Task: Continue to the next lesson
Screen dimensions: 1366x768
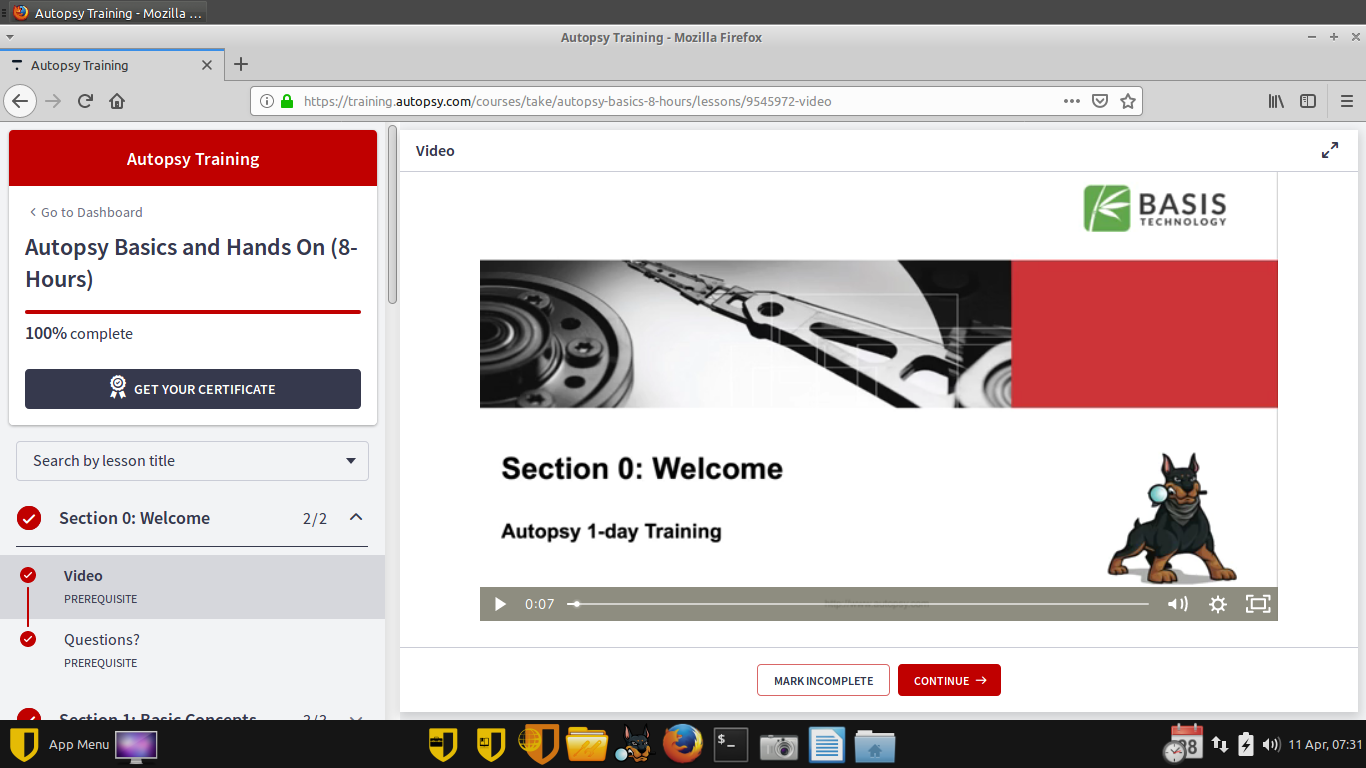Action: [949, 680]
